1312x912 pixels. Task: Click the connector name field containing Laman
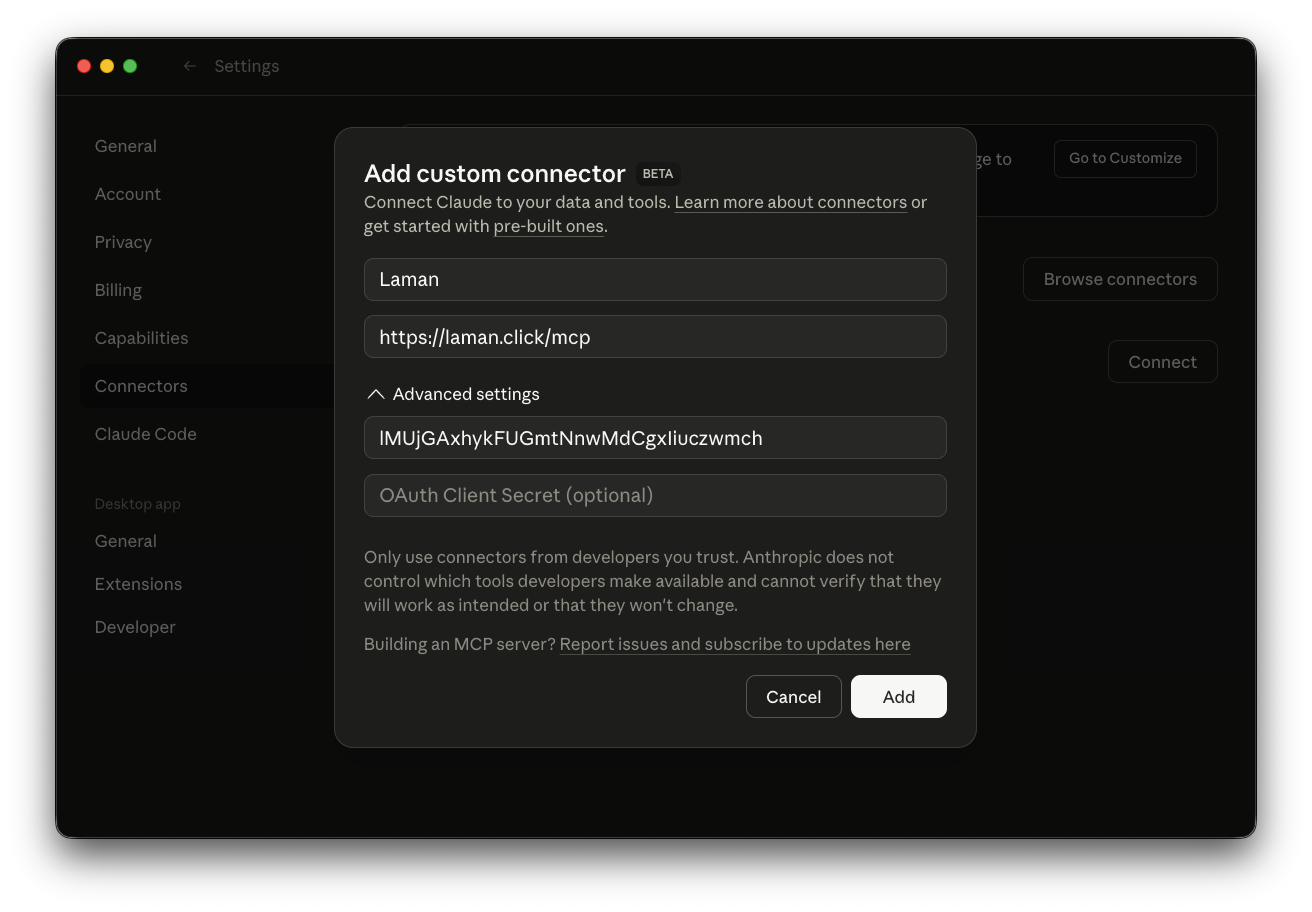click(655, 279)
